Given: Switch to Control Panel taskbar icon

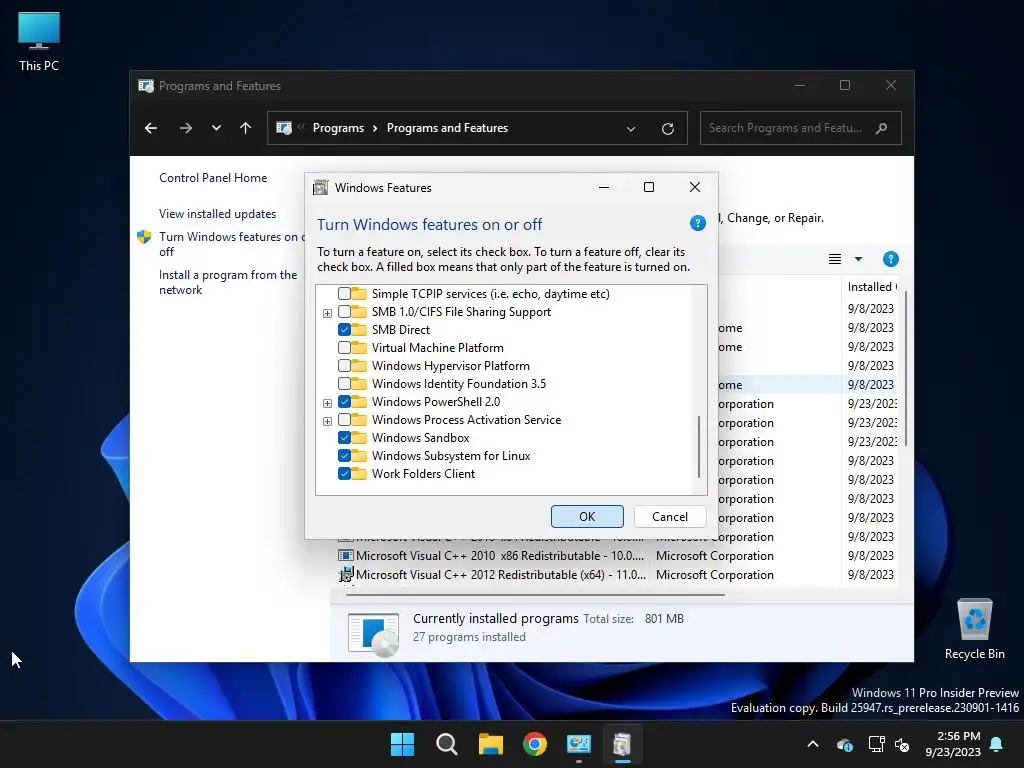Looking at the screenshot, I should click(x=579, y=744).
